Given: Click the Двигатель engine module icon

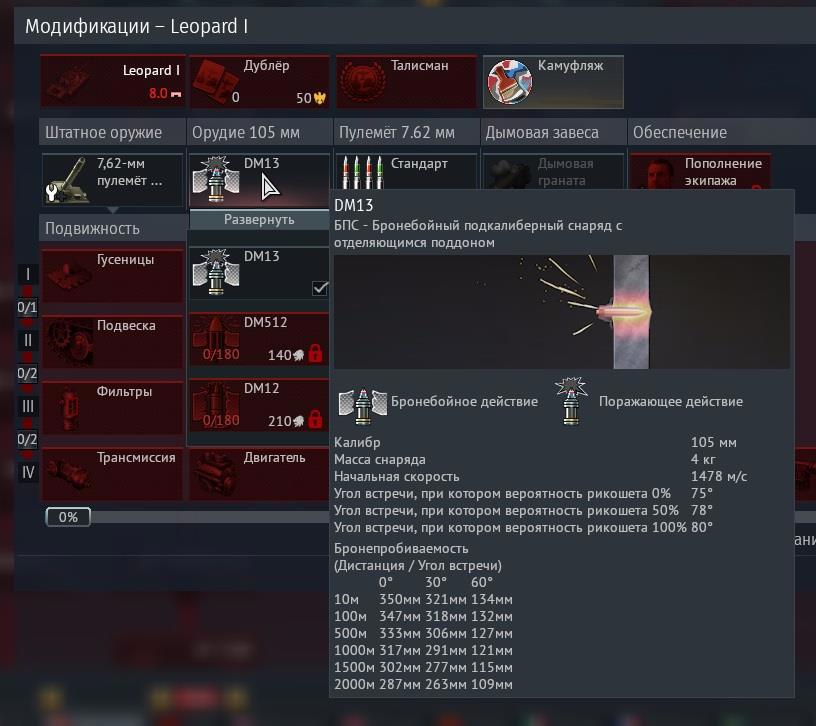Looking at the screenshot, I should 215,474.
